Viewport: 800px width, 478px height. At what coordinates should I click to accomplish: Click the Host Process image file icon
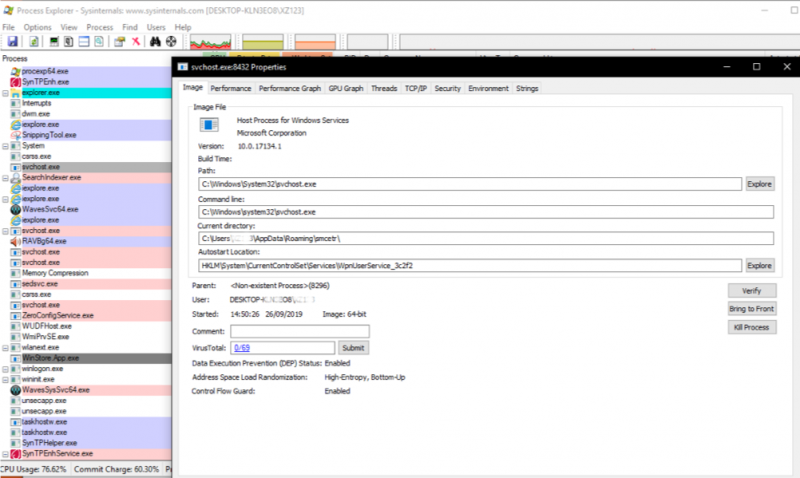(209, 124)
